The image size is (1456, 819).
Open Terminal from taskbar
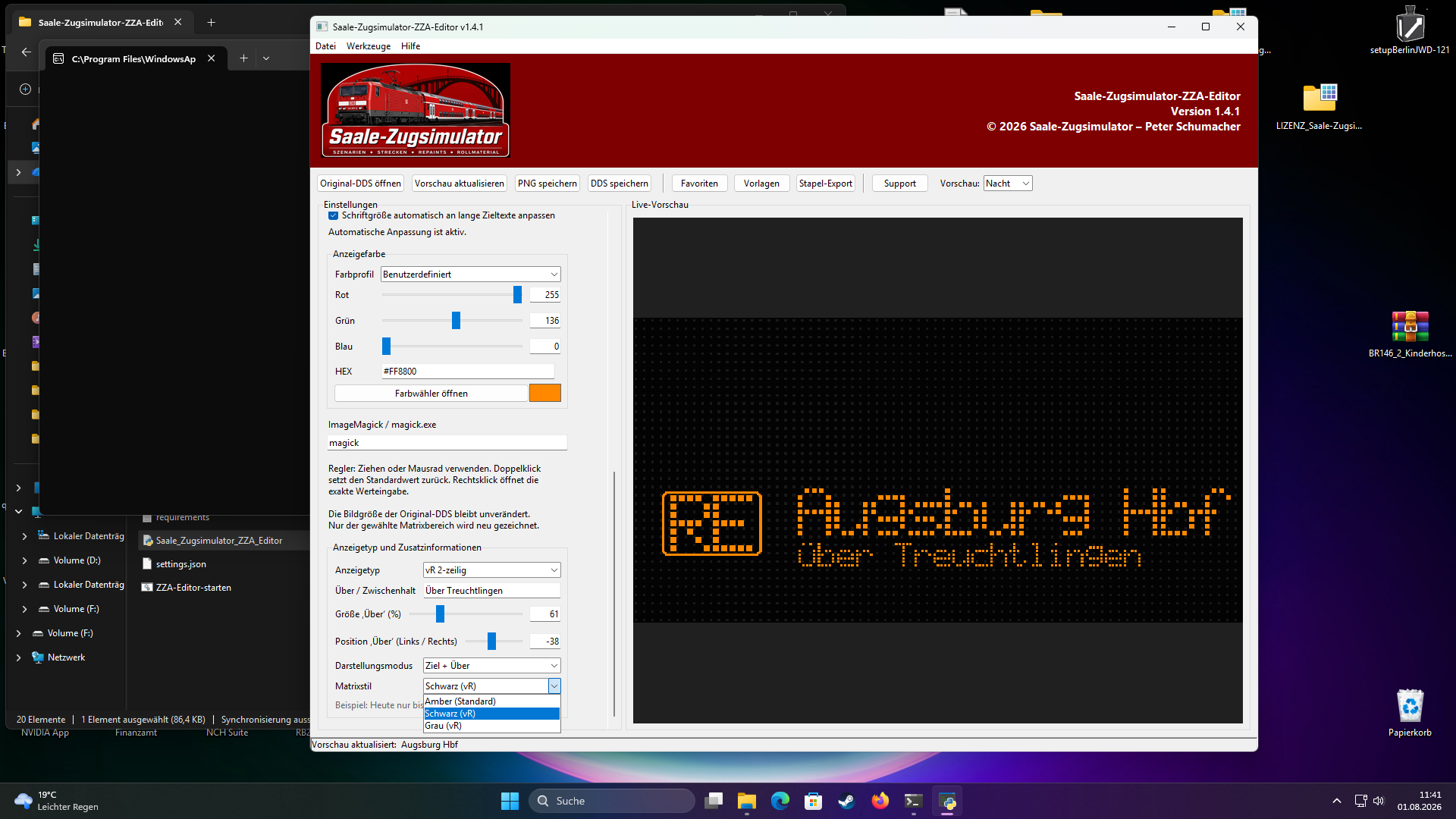(x=913, y=801)
